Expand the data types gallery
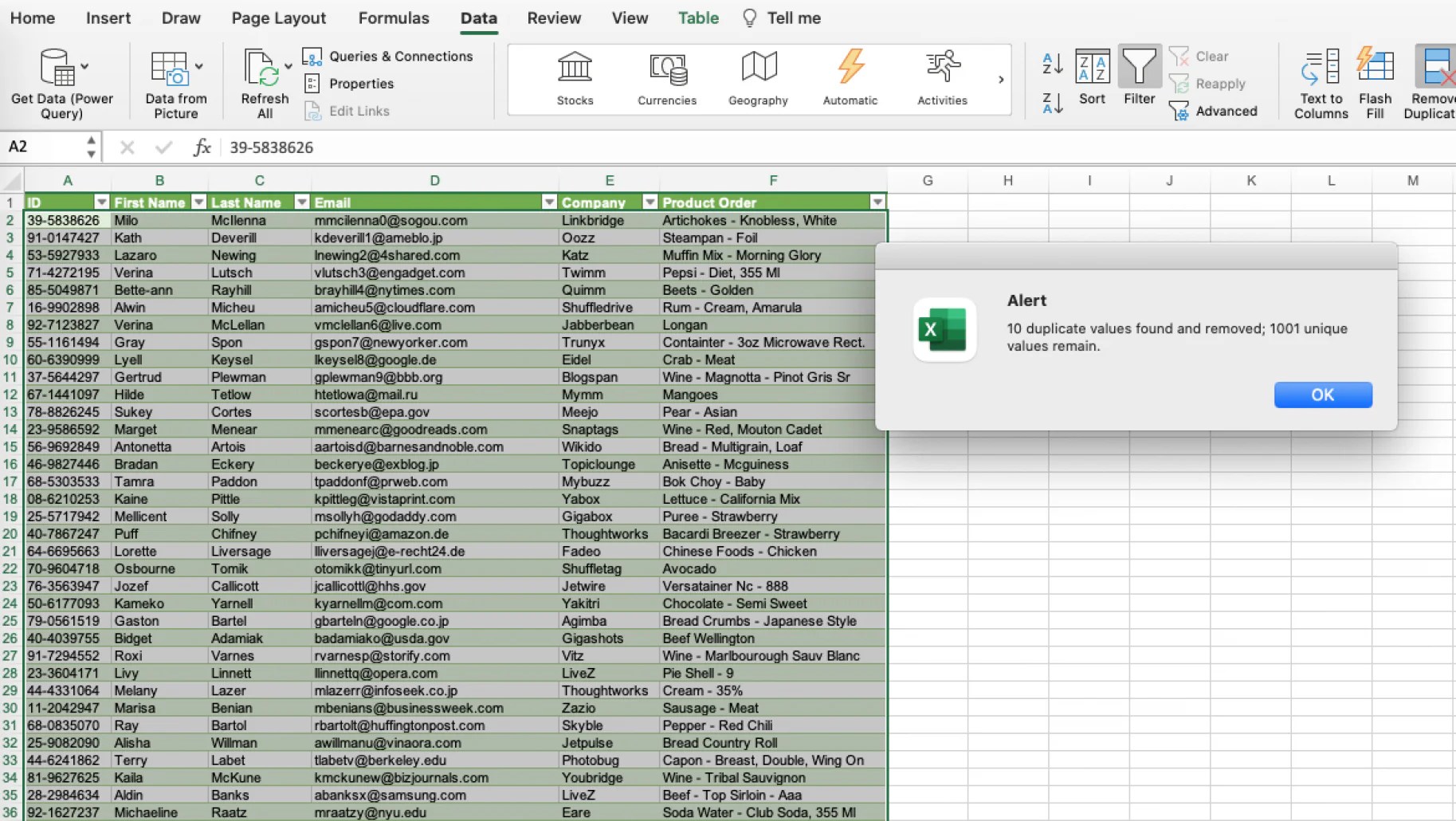 point(1002,79)
